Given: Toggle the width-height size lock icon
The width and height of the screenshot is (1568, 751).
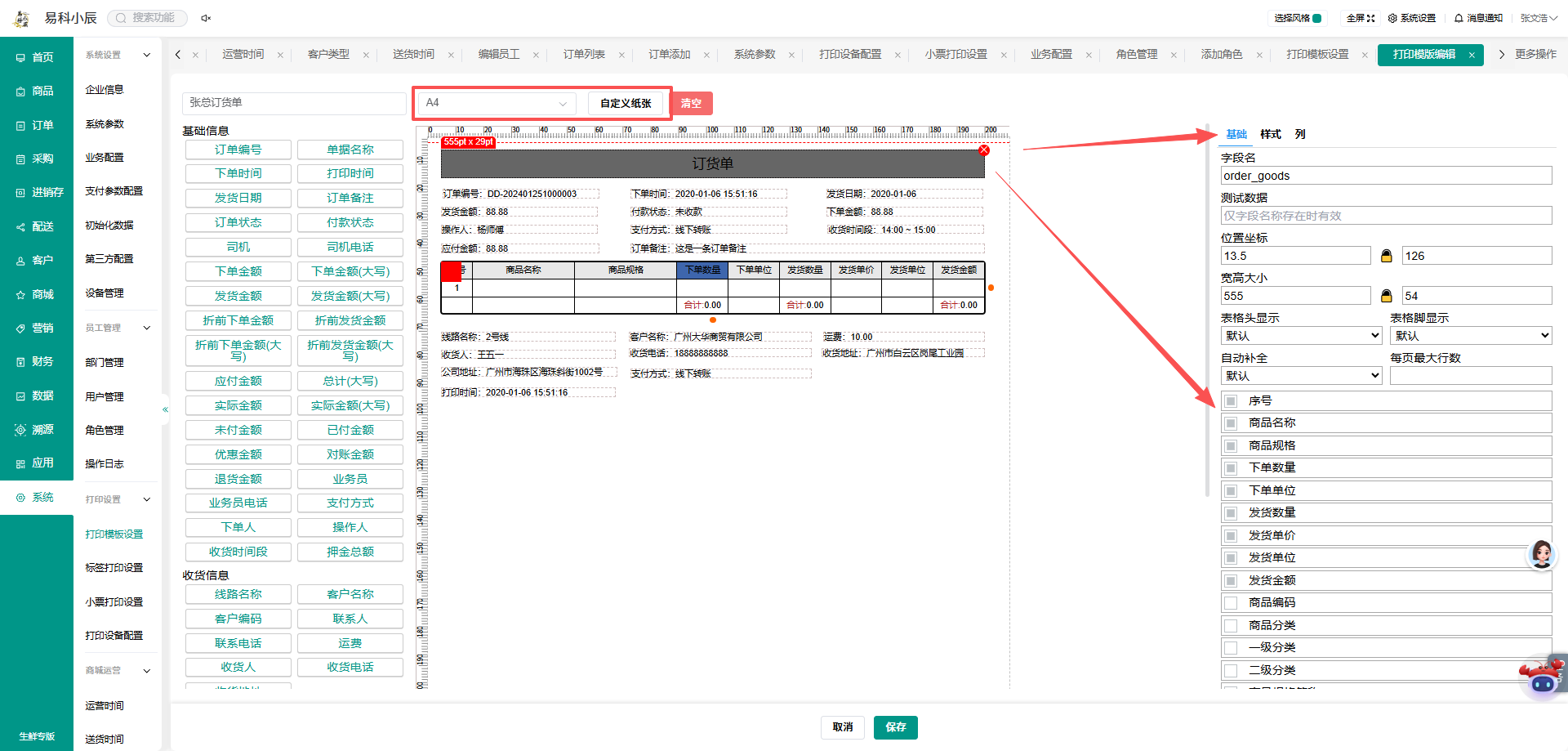Looking at the screenshot, I should pos(1386,296).
